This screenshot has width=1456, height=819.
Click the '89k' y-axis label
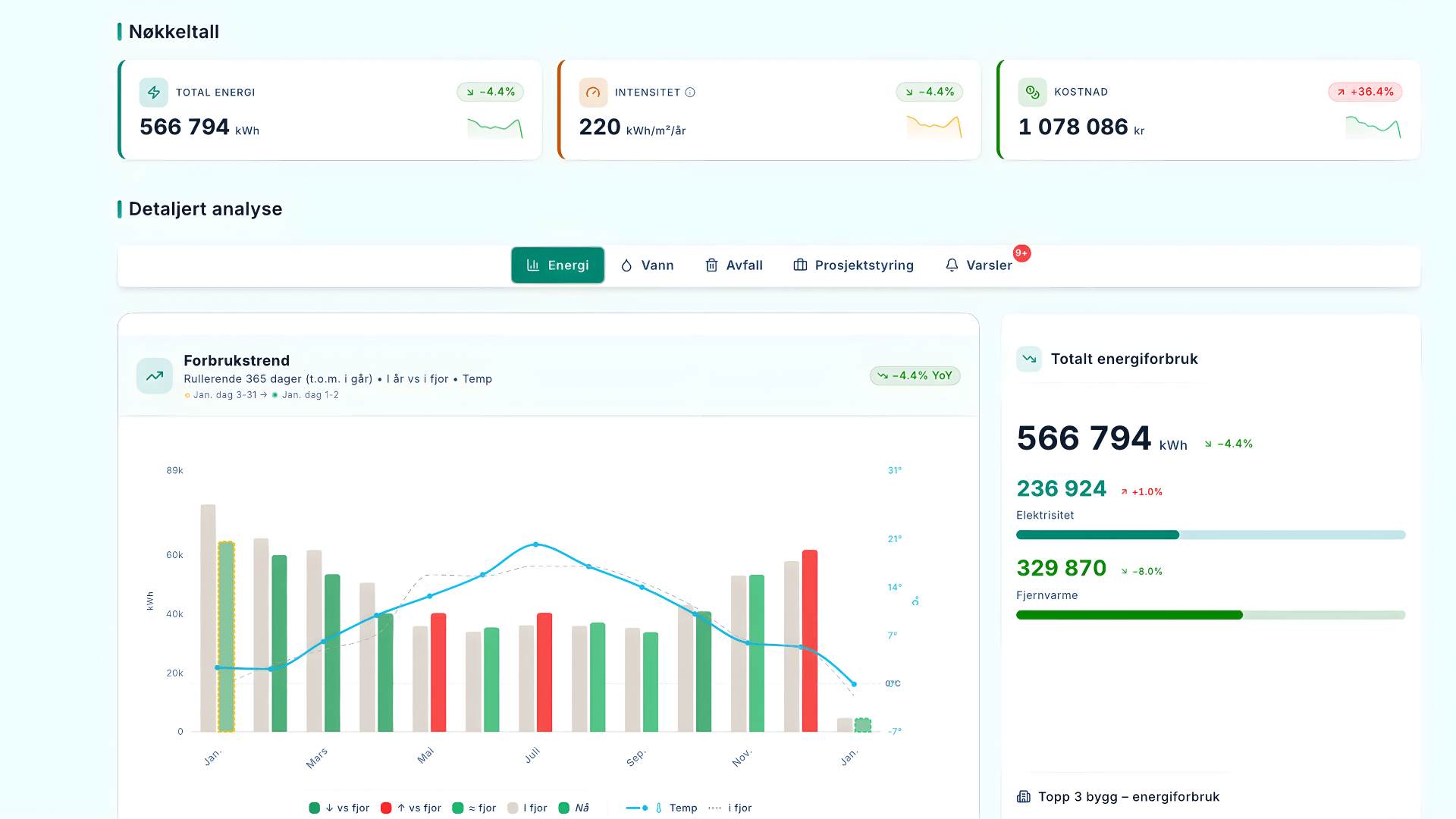pos(174,470)
